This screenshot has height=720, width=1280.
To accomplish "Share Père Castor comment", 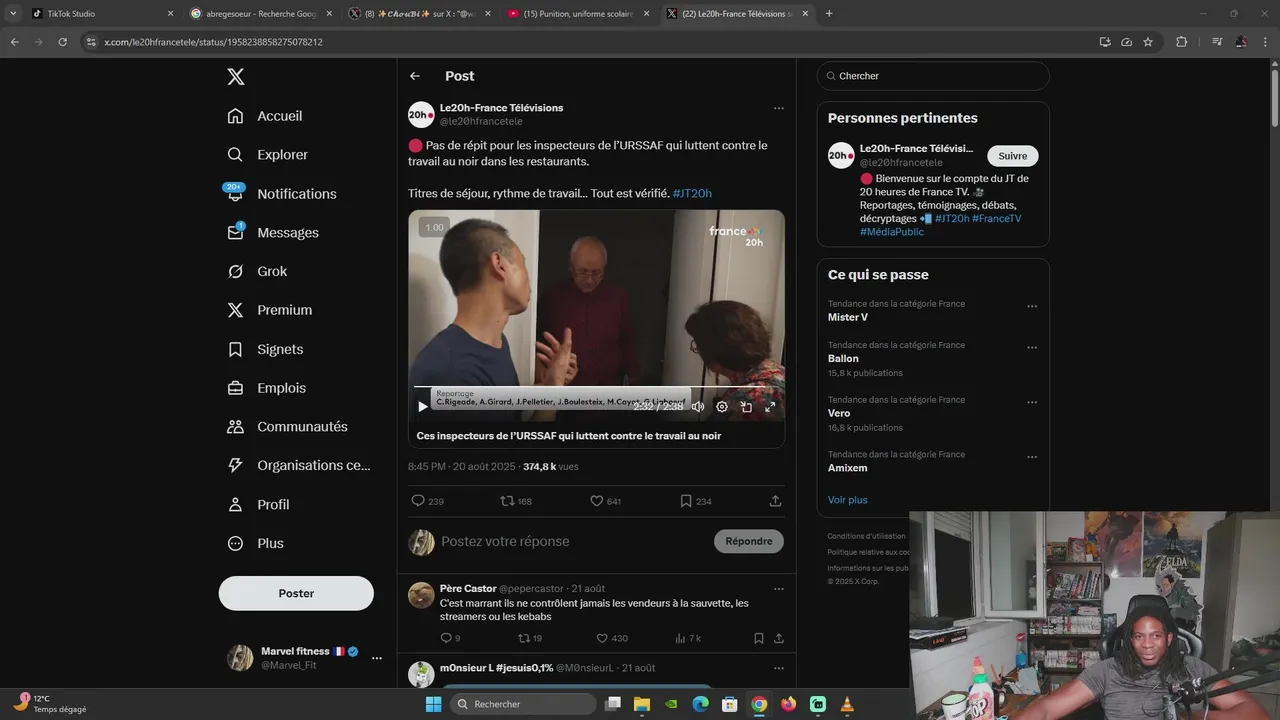I will pos(778,638).
